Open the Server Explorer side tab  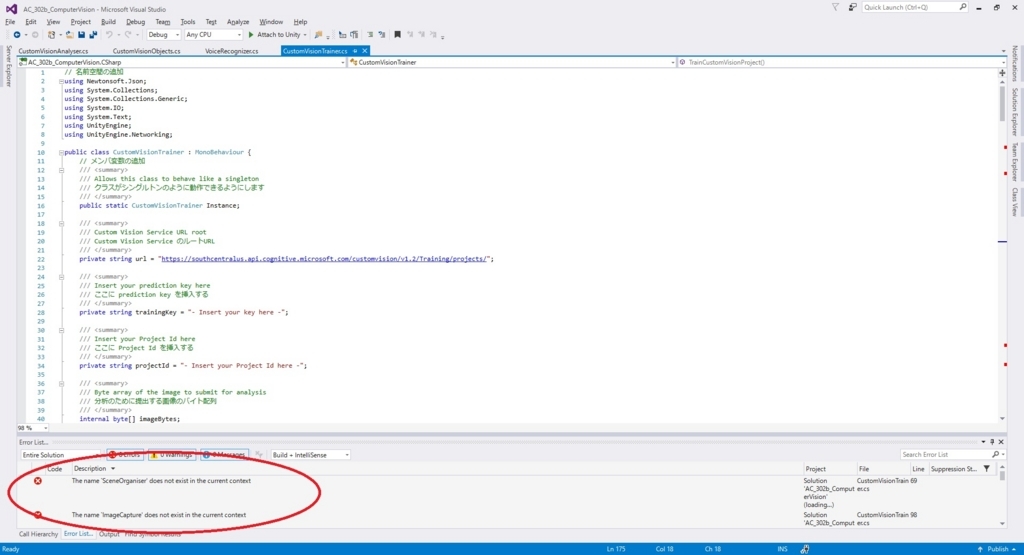tap(8, 66)
